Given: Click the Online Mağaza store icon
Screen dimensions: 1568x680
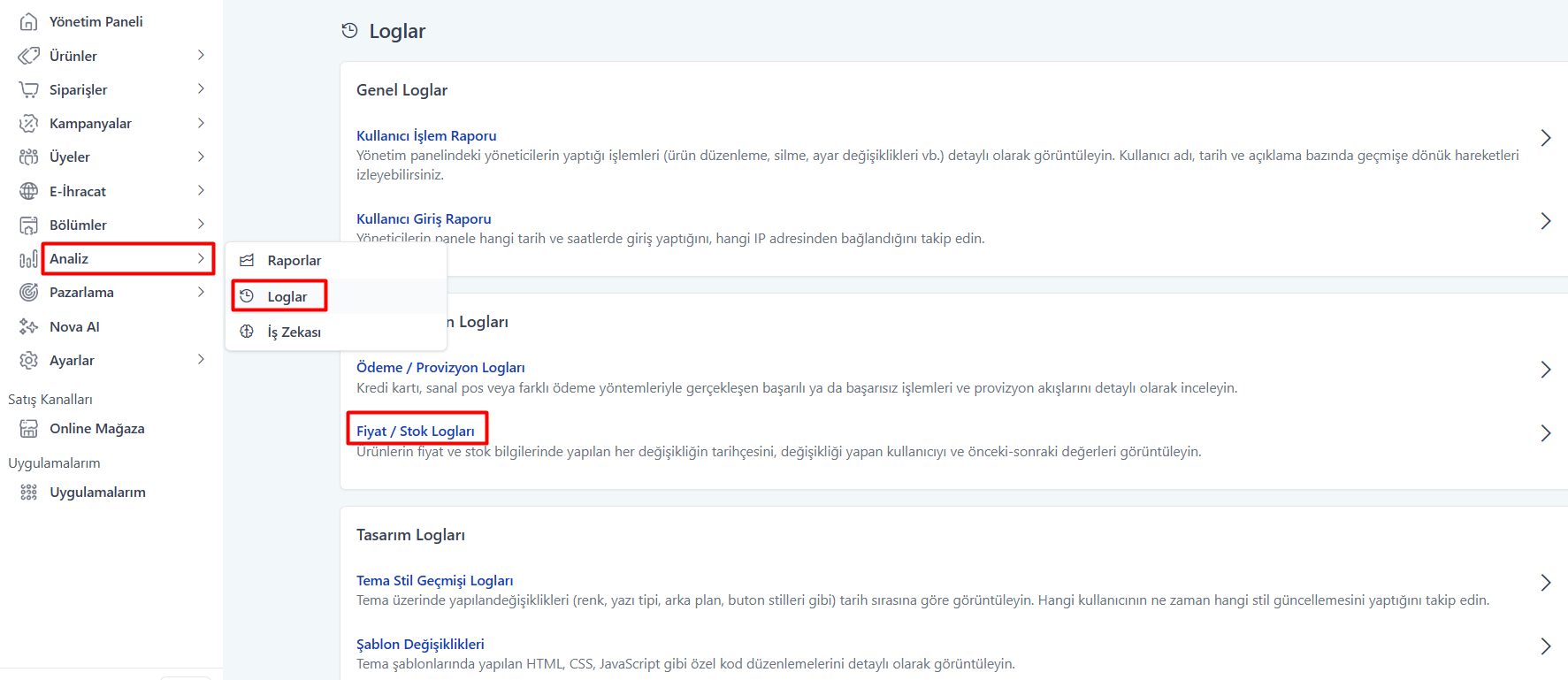Looking at the screenshot, I should point(28,429).
